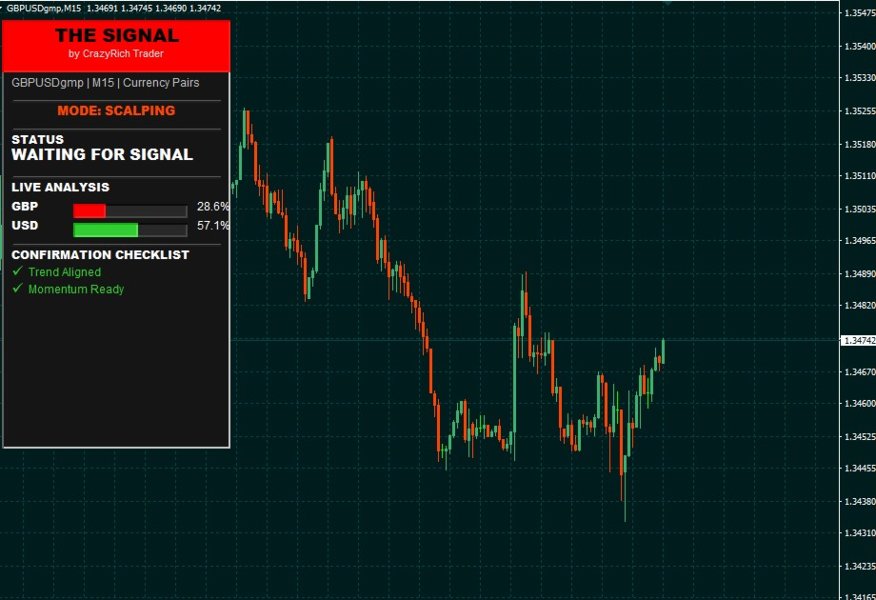This screenshot has height=600, width=876.
Task: Click the LIVE ANALYSIS heading
Action: [60, 187]
